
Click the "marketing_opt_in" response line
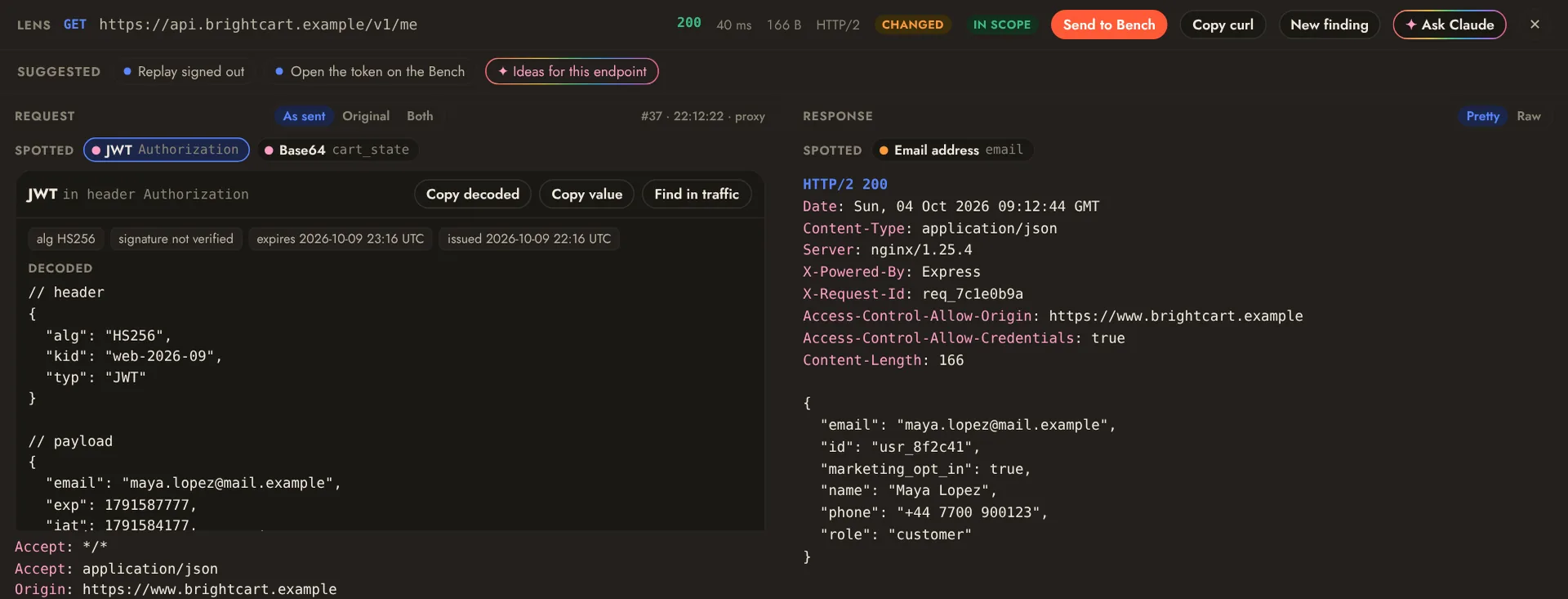pyautogui.click(x=926, y=469)
